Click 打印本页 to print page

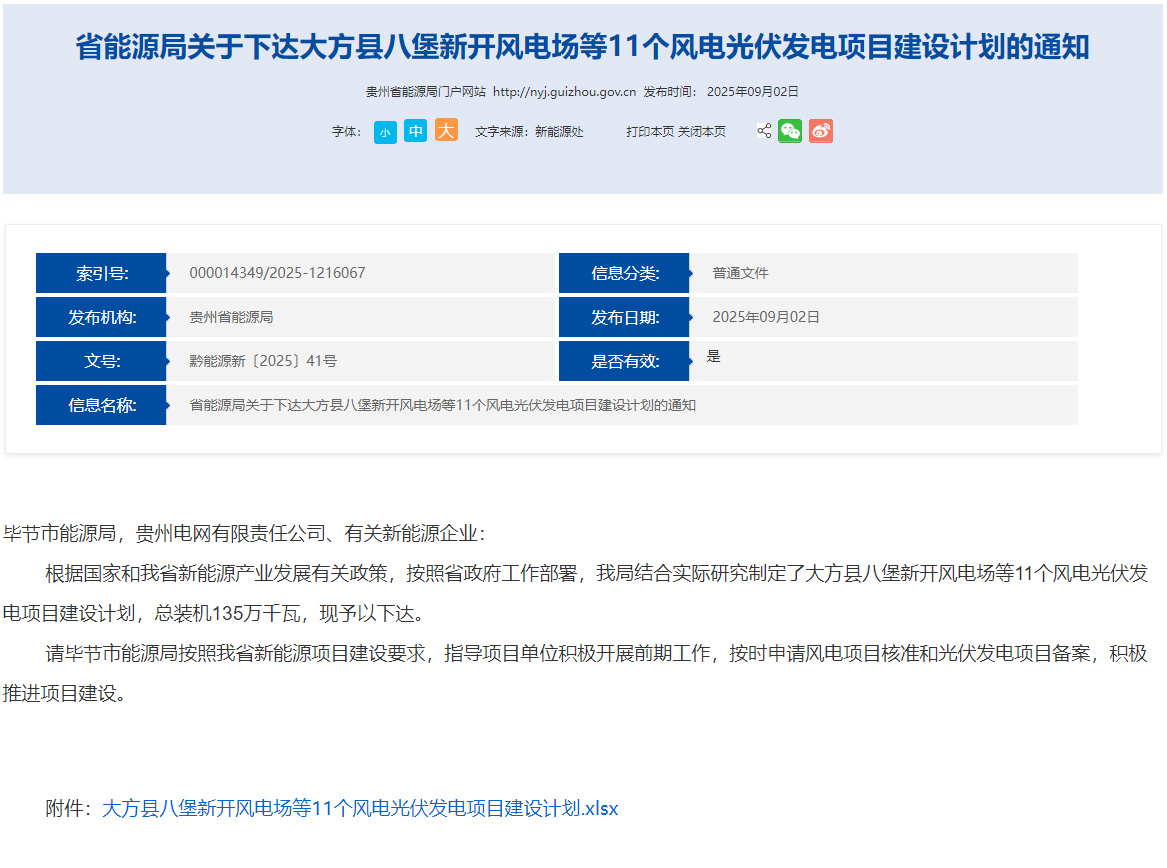(x=650, y=132)
